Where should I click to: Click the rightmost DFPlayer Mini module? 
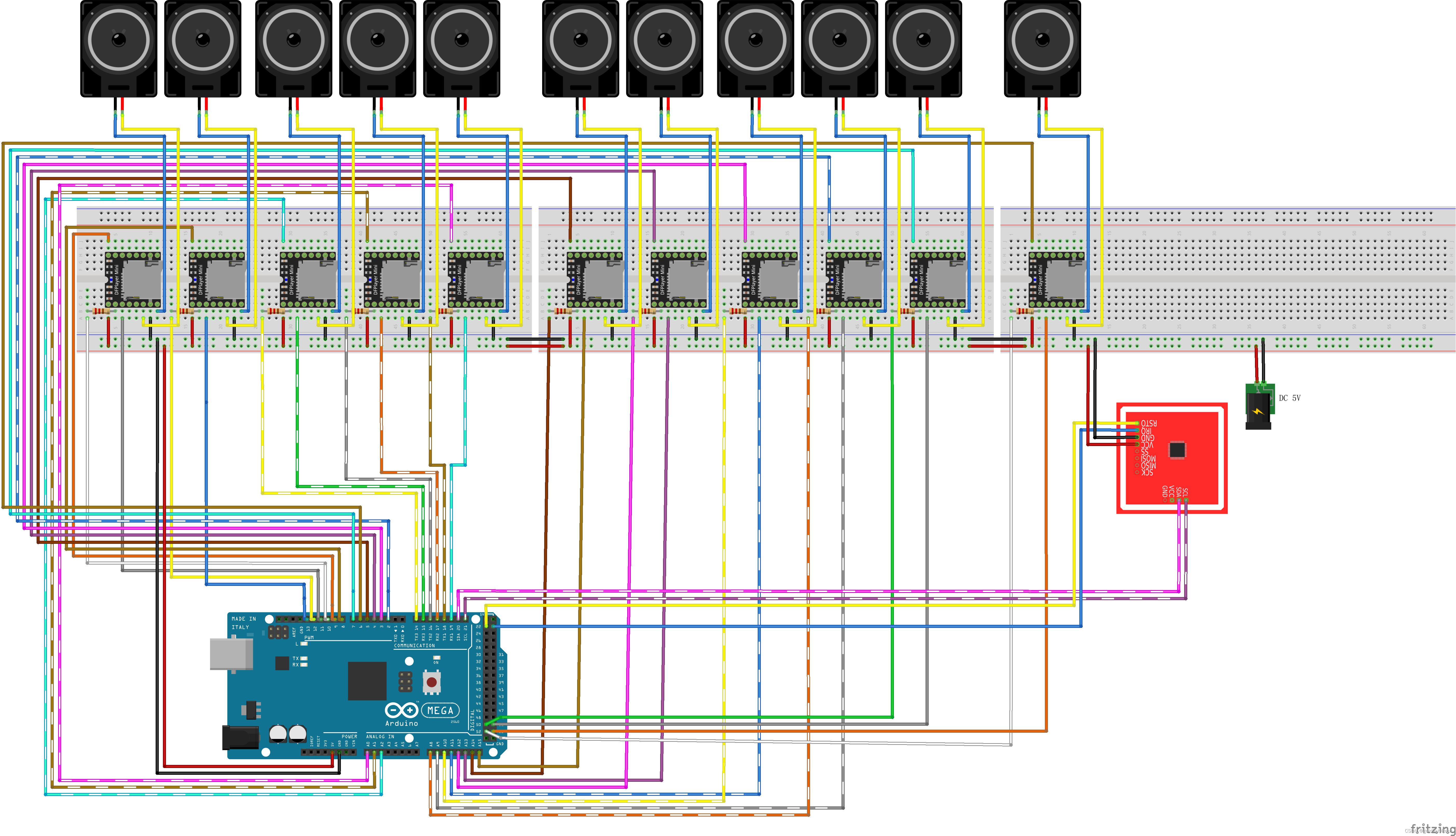tap(1057, 280)
